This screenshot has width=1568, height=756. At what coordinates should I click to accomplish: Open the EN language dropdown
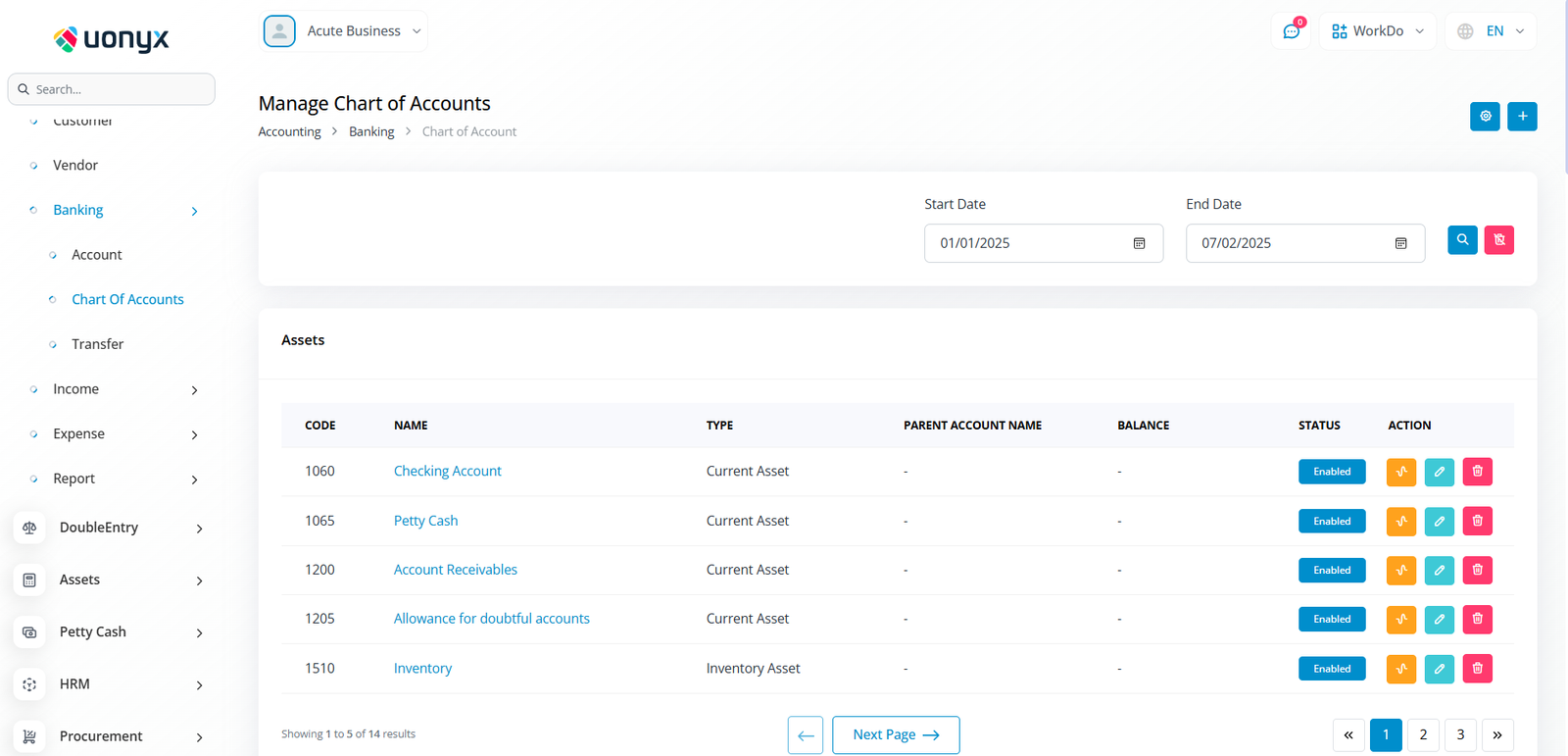coord(1491,31)
